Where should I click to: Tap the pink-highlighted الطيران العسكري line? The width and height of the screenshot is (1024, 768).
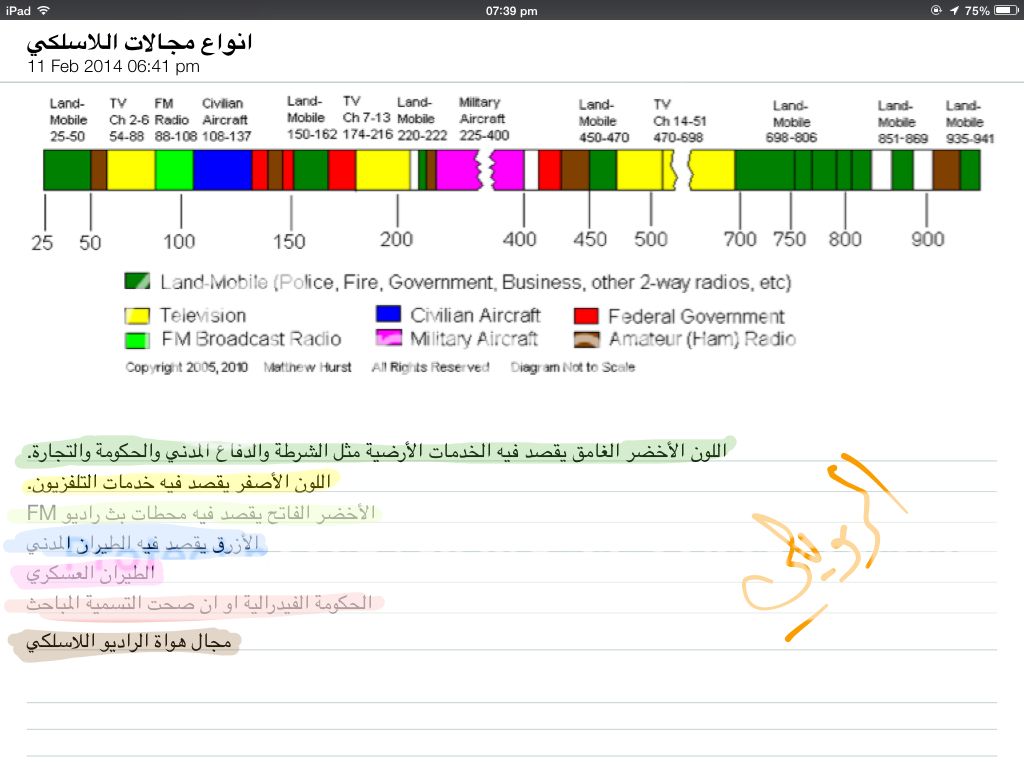92,574
